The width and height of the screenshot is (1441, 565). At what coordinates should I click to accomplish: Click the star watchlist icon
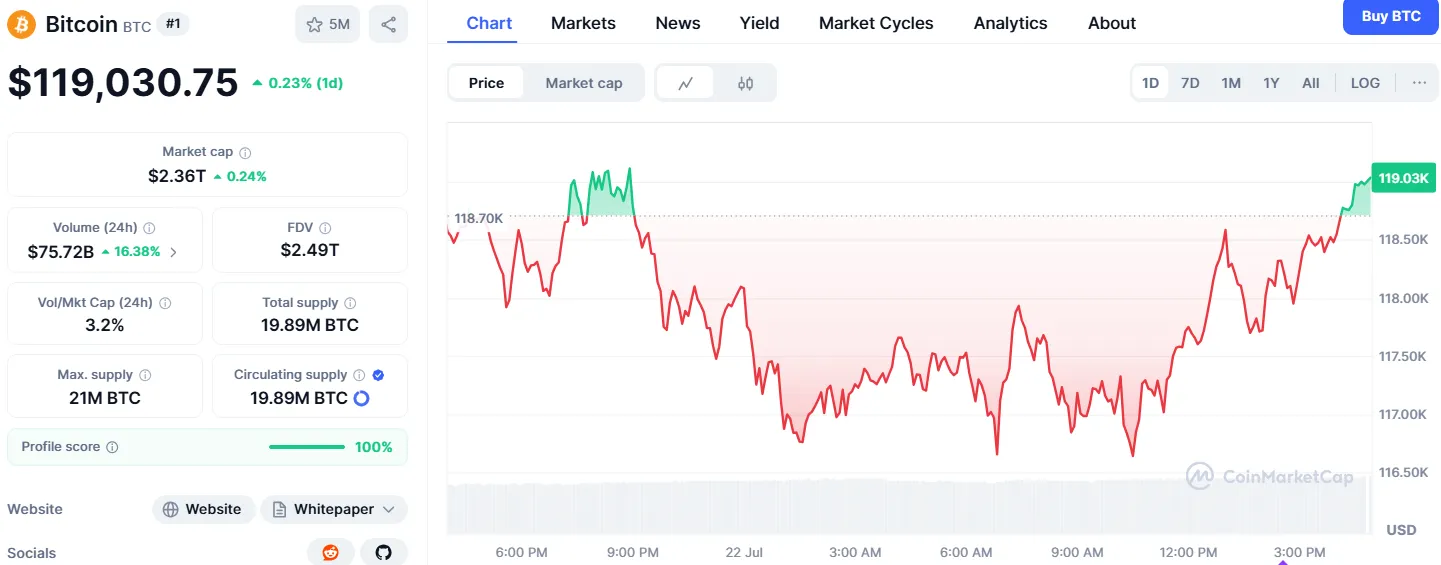pyautogui.click(x=314, y=24)
